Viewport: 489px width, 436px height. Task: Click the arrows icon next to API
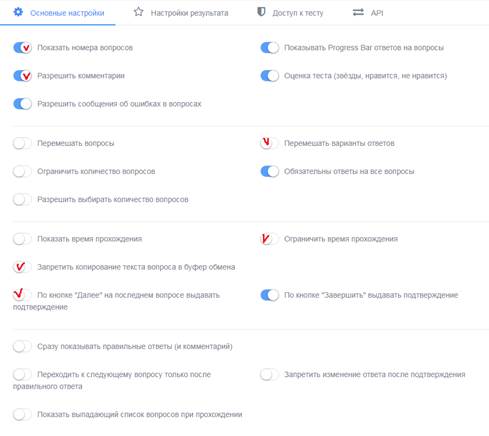pyautogui.click(x=358, y=13)
